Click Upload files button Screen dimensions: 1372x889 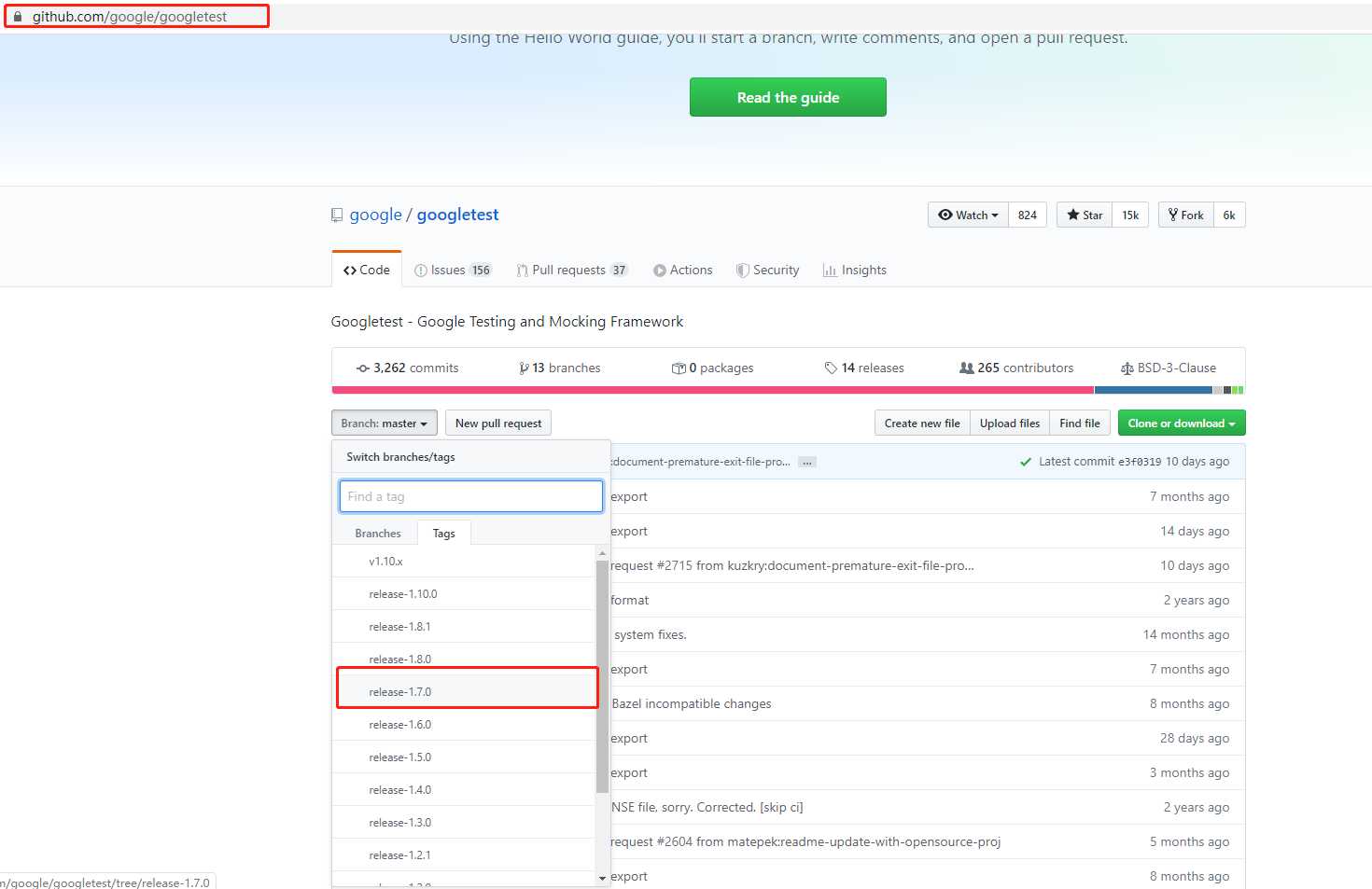pyautogui.click(x=1010, y=423)
